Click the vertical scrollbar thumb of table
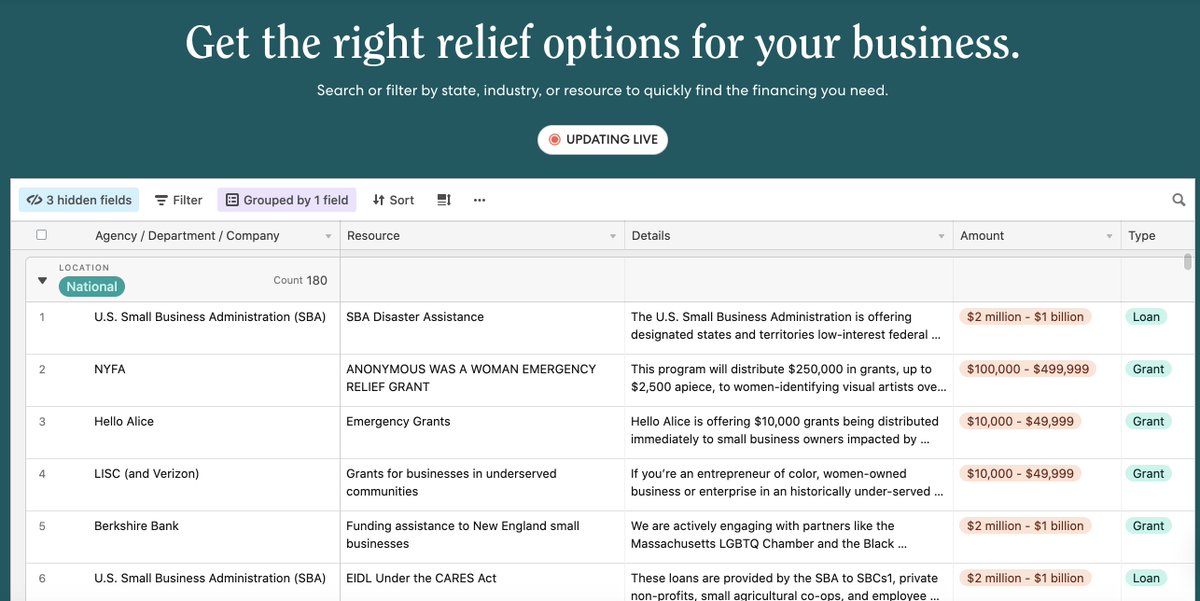 point(1188,262)
